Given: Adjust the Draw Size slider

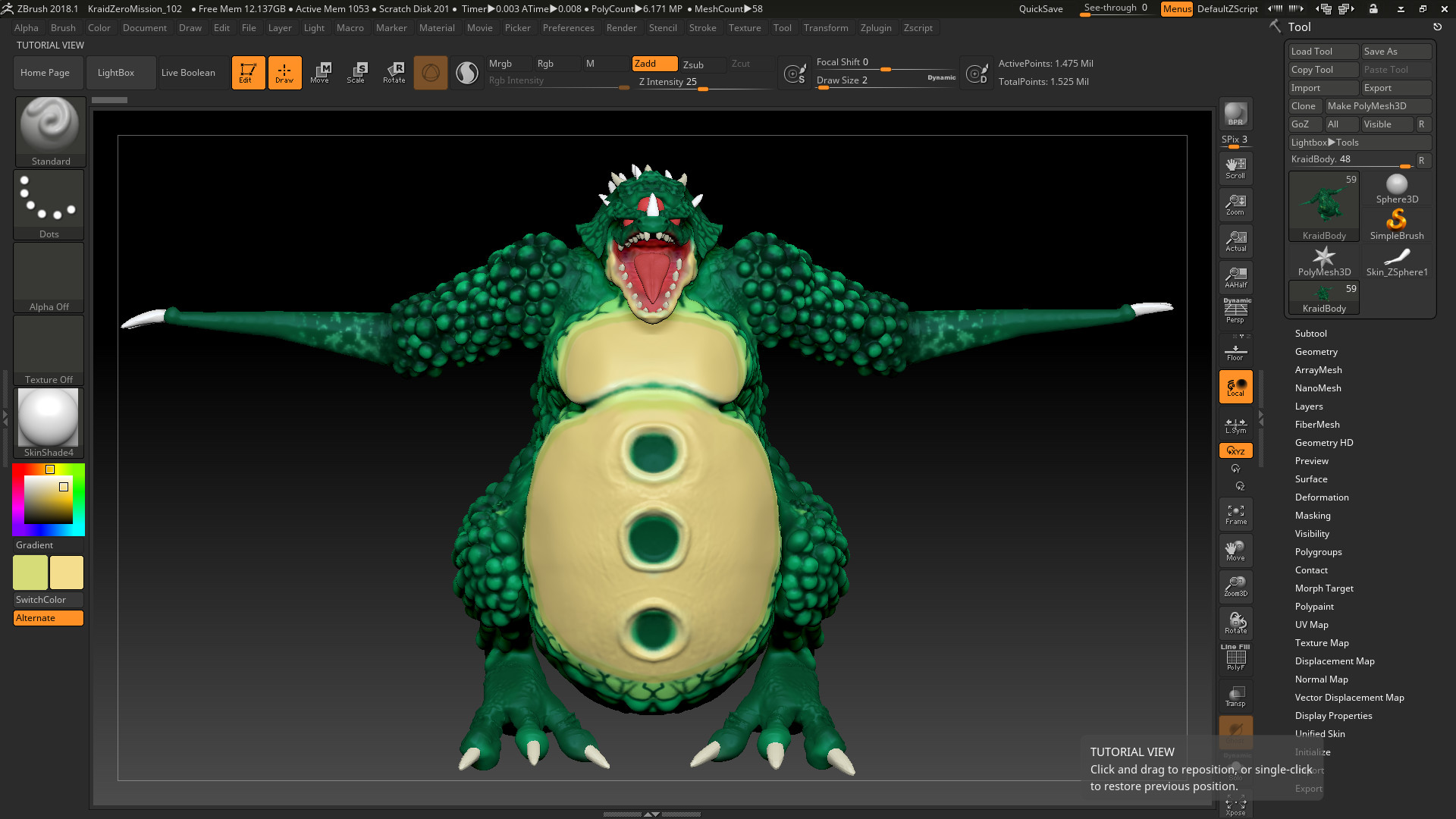Looking at the screenshot, I should [886, 80].
